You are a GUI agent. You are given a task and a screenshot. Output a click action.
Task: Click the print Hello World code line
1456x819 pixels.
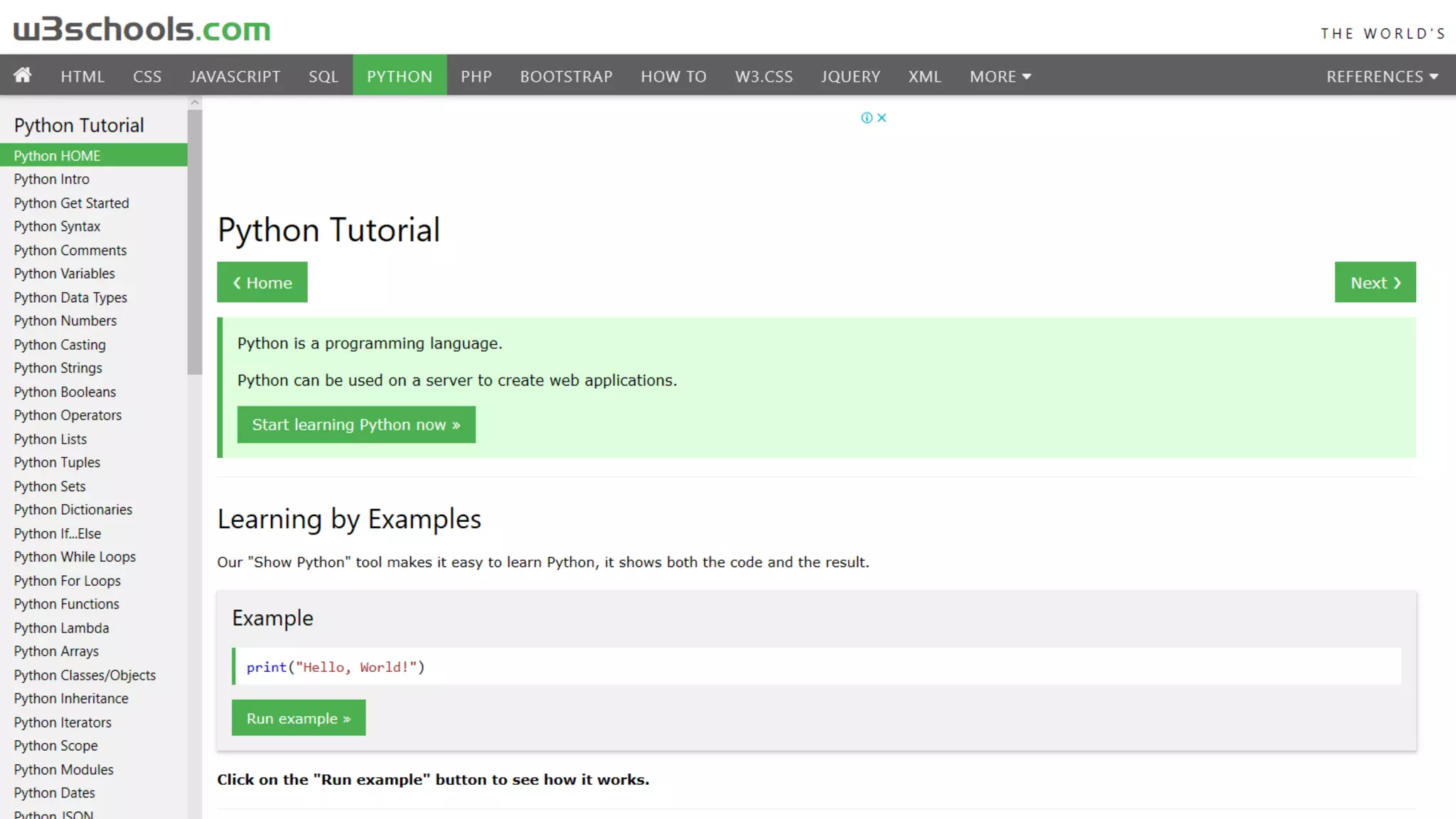(x=816, y=667)
